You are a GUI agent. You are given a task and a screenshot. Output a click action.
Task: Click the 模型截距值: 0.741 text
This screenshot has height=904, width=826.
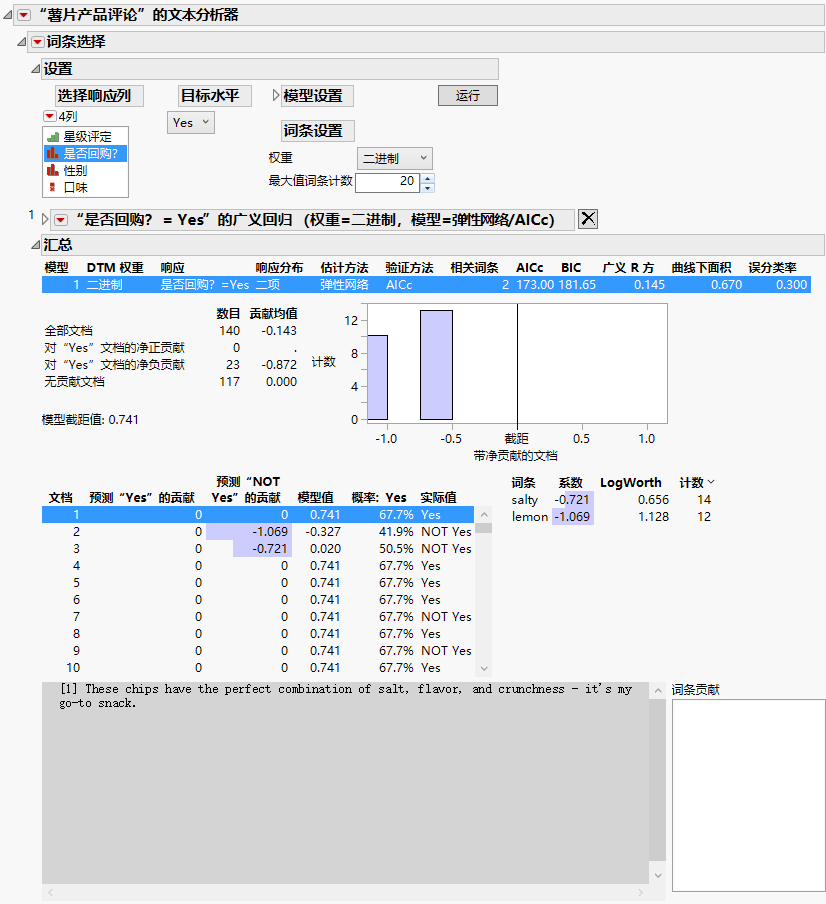tap(90, 420)
